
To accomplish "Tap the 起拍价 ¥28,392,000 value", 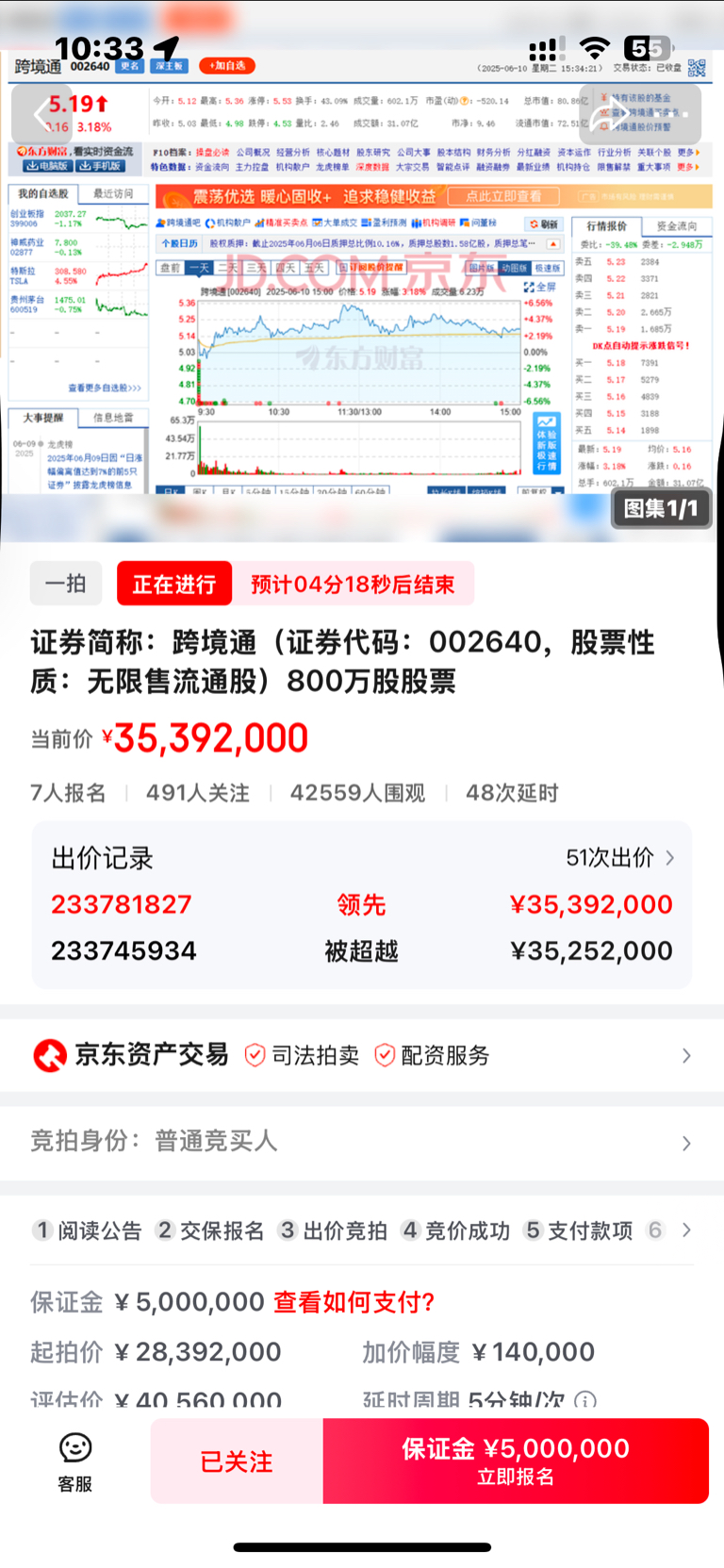I will point(197,1352).
